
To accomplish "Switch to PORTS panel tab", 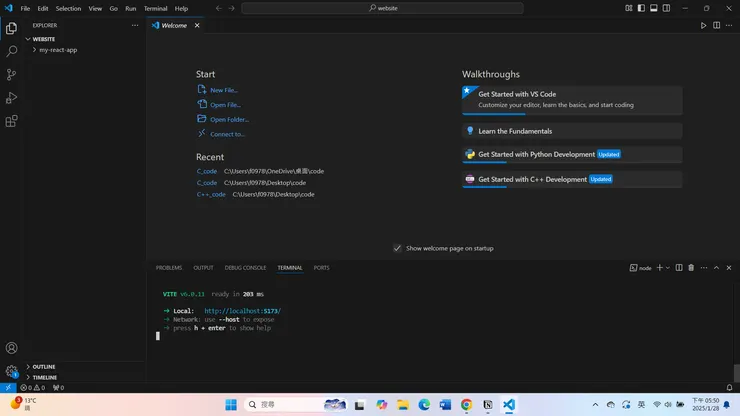I will pos(321,268).
